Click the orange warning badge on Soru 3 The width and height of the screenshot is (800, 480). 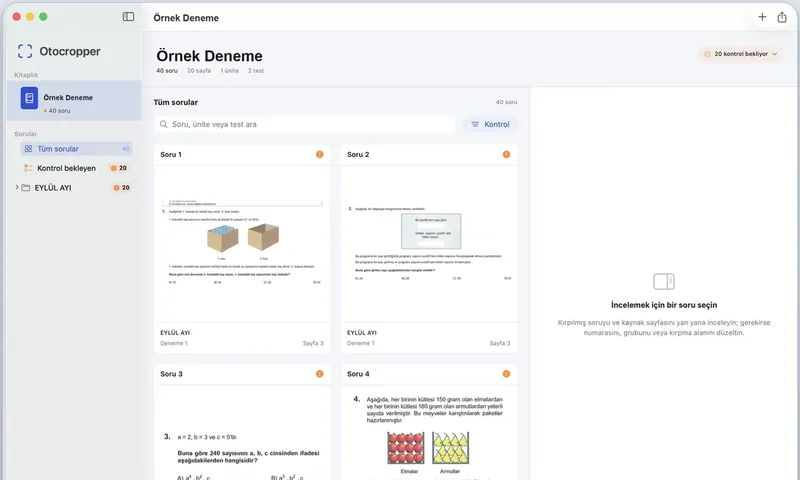coord(319,374)
